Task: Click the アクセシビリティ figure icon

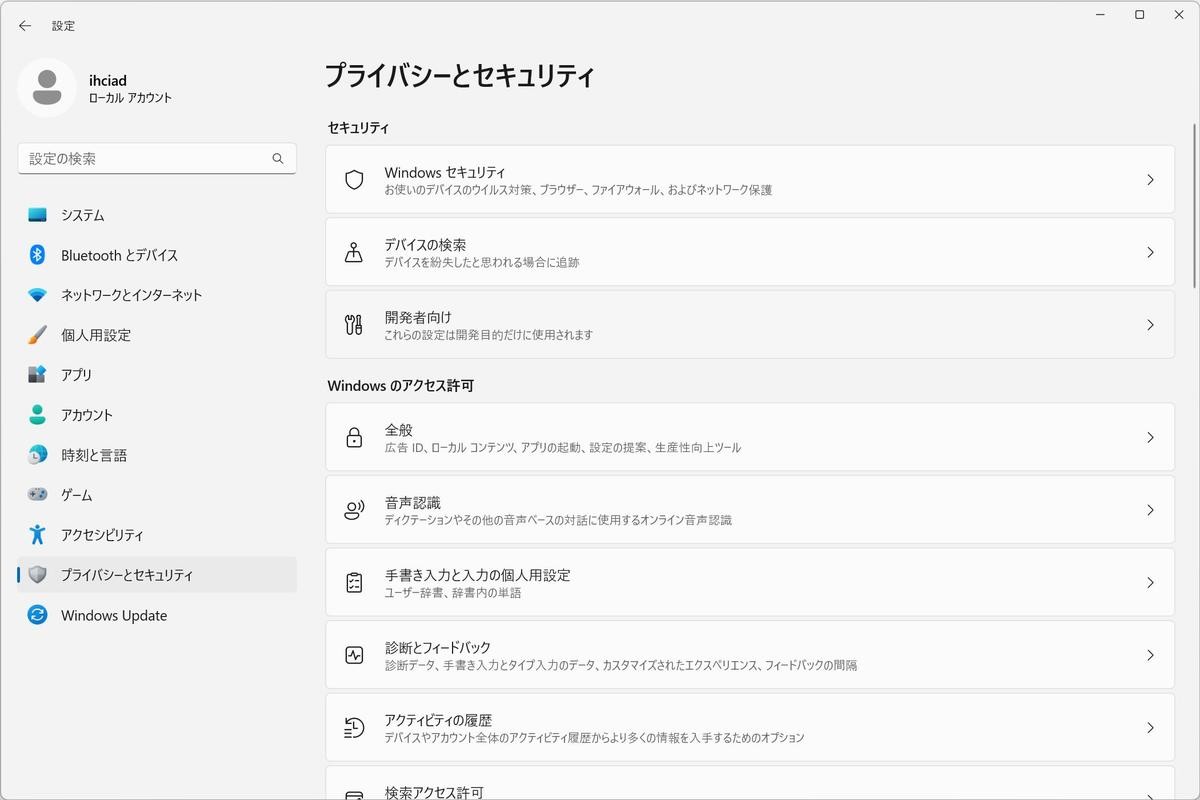Action: pos(37,535)
